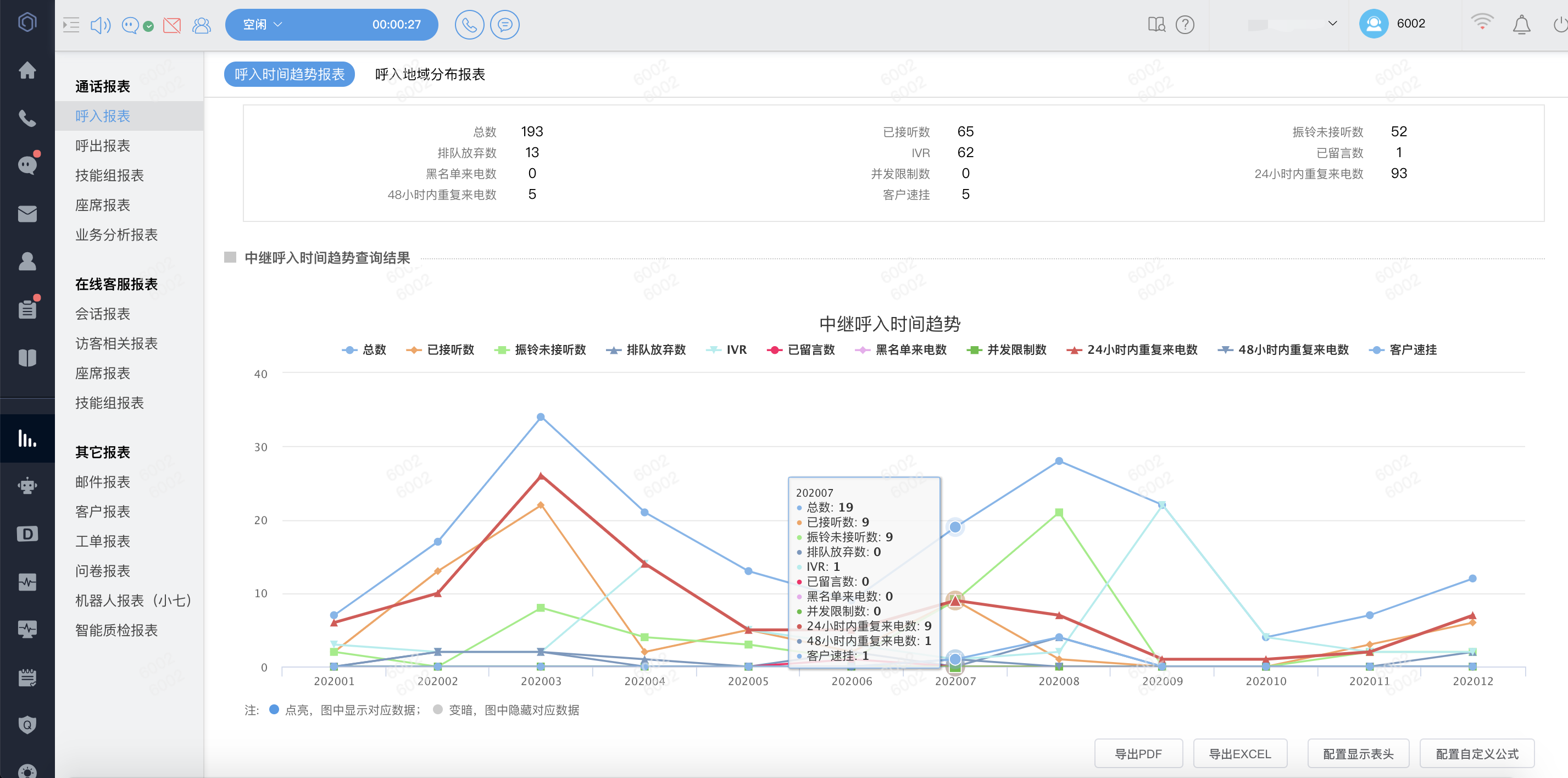Click the 导出EXCEL button
The width and height of the screenshot is (1568, 778).
coord(1240,754)
